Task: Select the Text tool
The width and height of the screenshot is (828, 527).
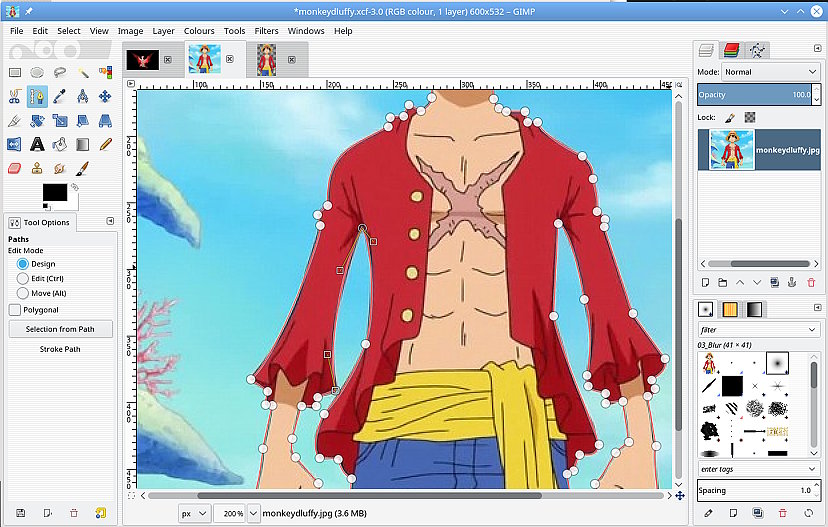Action: (x=37, y=144)
